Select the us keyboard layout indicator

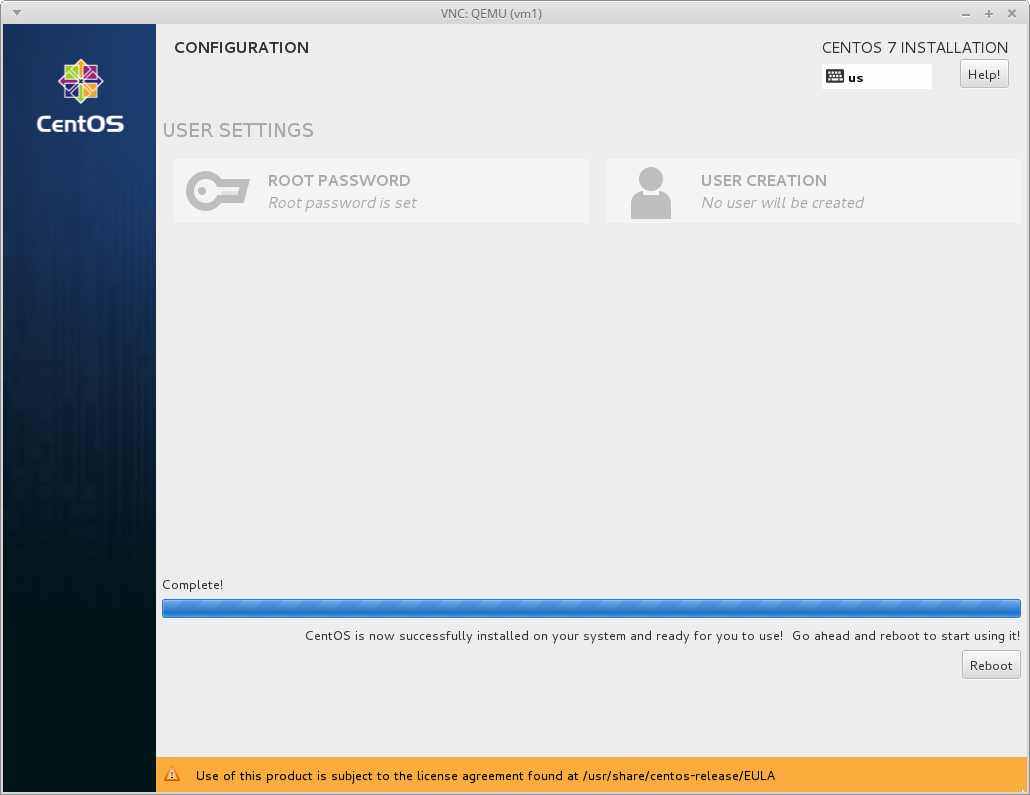(876, 77)
